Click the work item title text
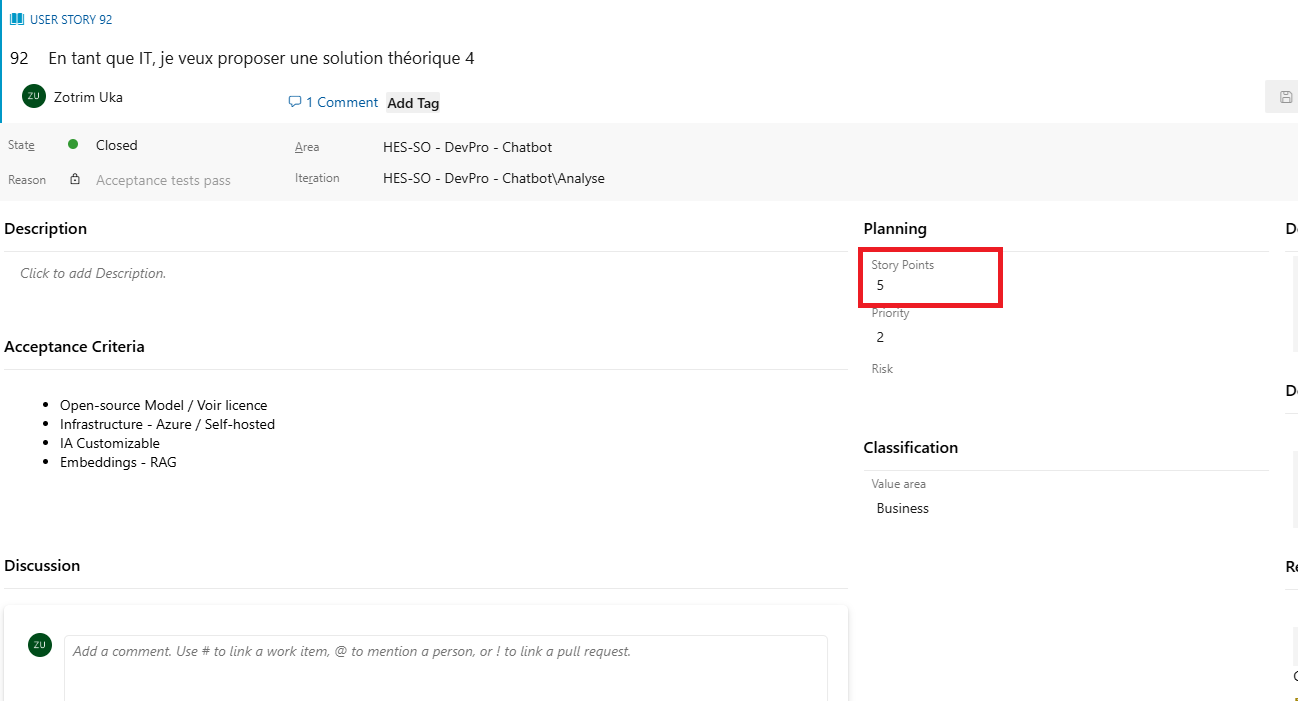This screenshot has height=701, width=1298. (261, 58)
